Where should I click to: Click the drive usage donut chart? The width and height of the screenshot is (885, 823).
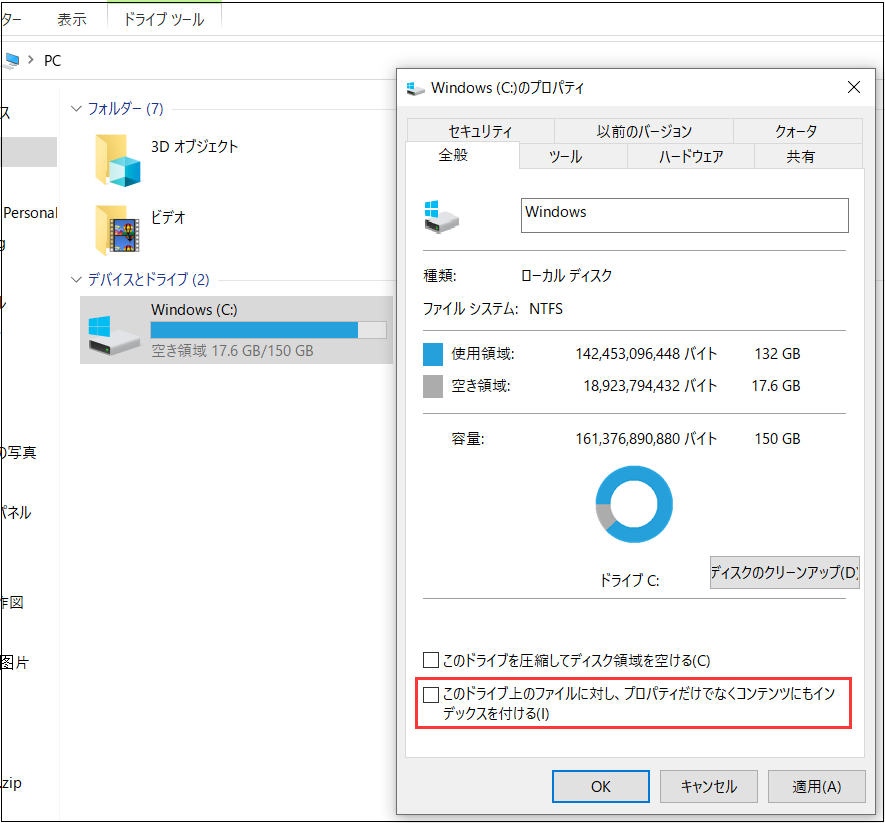tap(634, 504)
